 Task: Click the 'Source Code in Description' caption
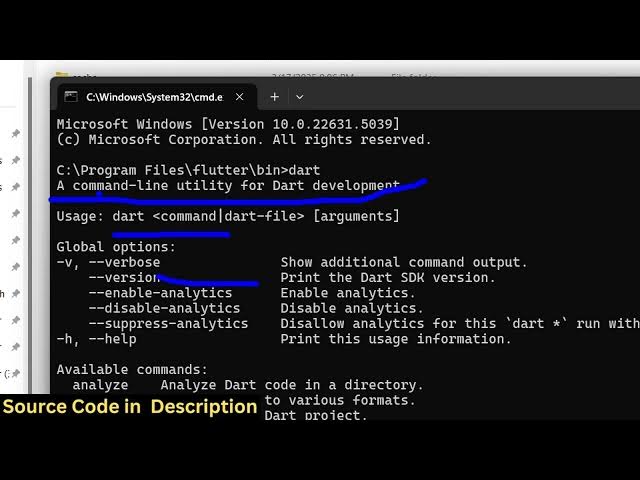tap(130, 407)
